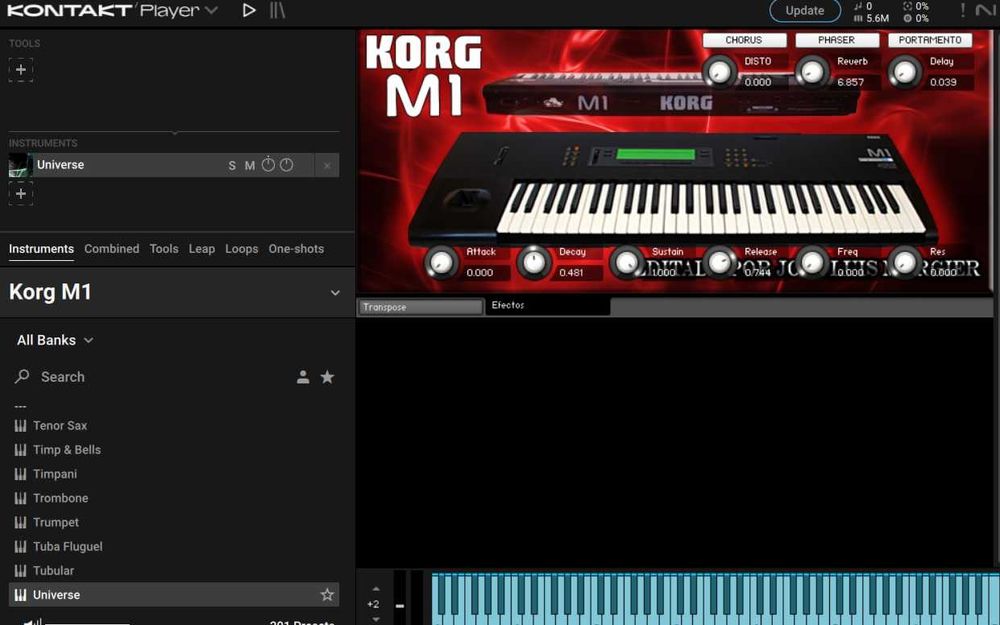The height and width of the screenshot is (625, 1000).
Task: Click the Reverb value 6.857
Action: 851,82
